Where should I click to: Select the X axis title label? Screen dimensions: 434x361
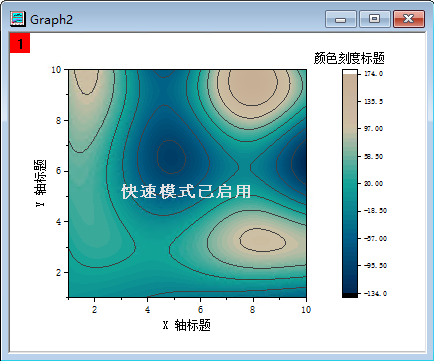pyautogui.click(x=187, y=325)
